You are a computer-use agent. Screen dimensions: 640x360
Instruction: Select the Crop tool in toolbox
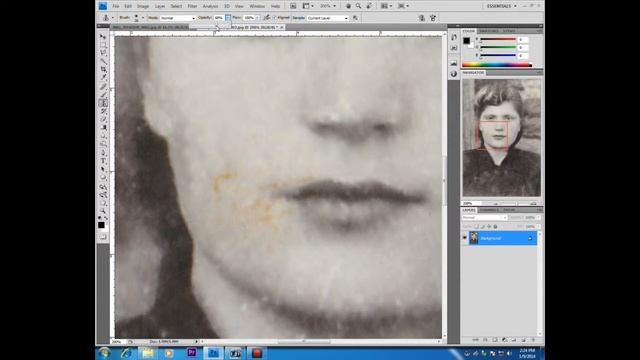point(103,70)
